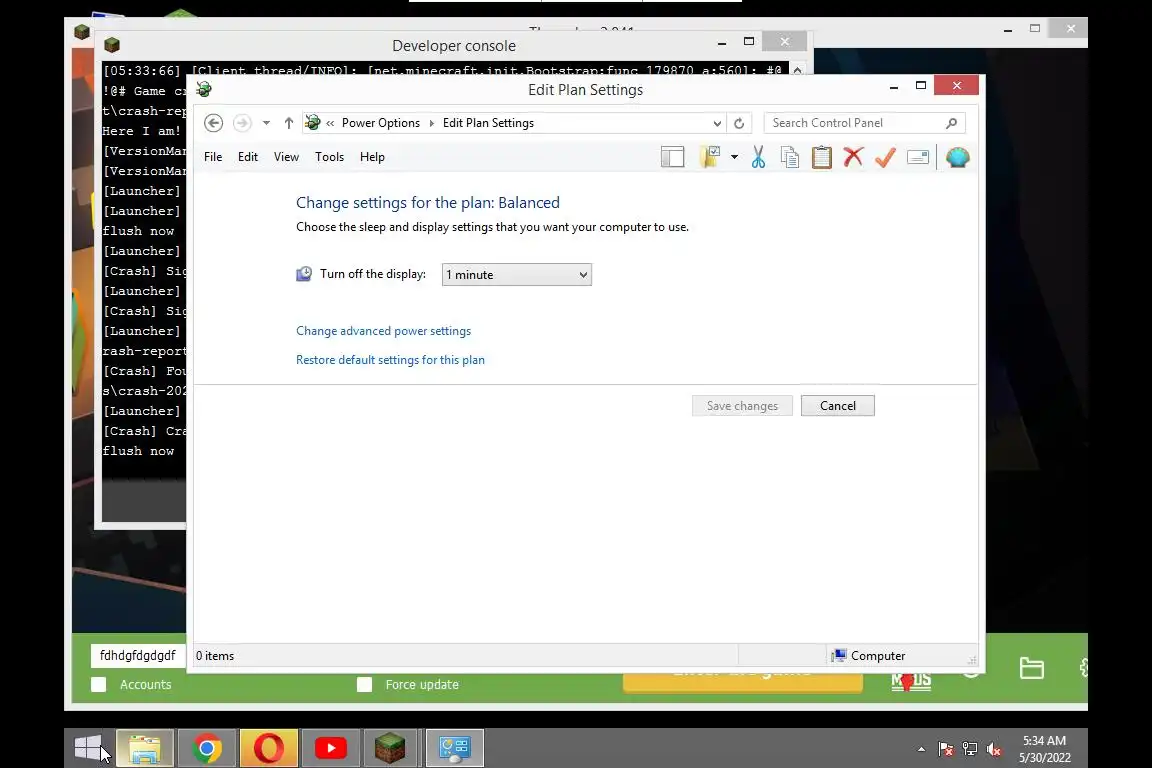Click the 0 items status text
Viewport: 1152px width, 768px height.
pyautogui.click(x=215, y=656)
